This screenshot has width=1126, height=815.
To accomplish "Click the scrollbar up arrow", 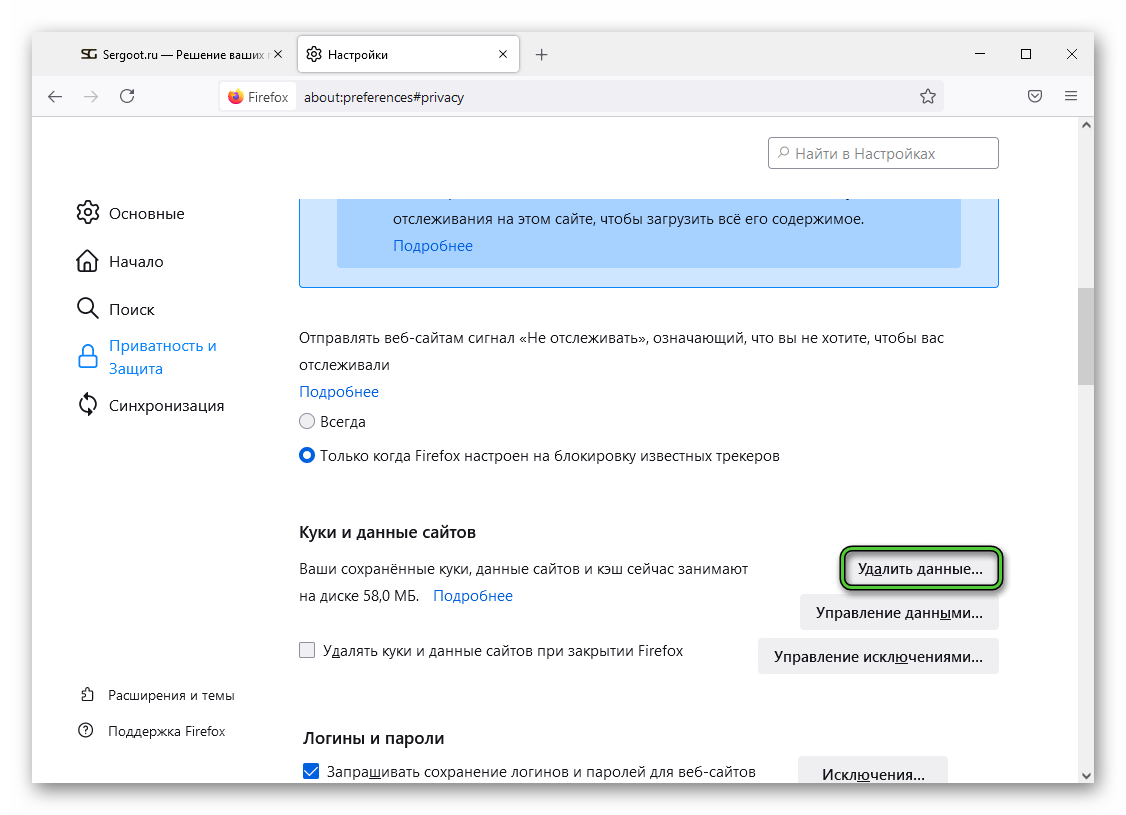I will 1086,125.
